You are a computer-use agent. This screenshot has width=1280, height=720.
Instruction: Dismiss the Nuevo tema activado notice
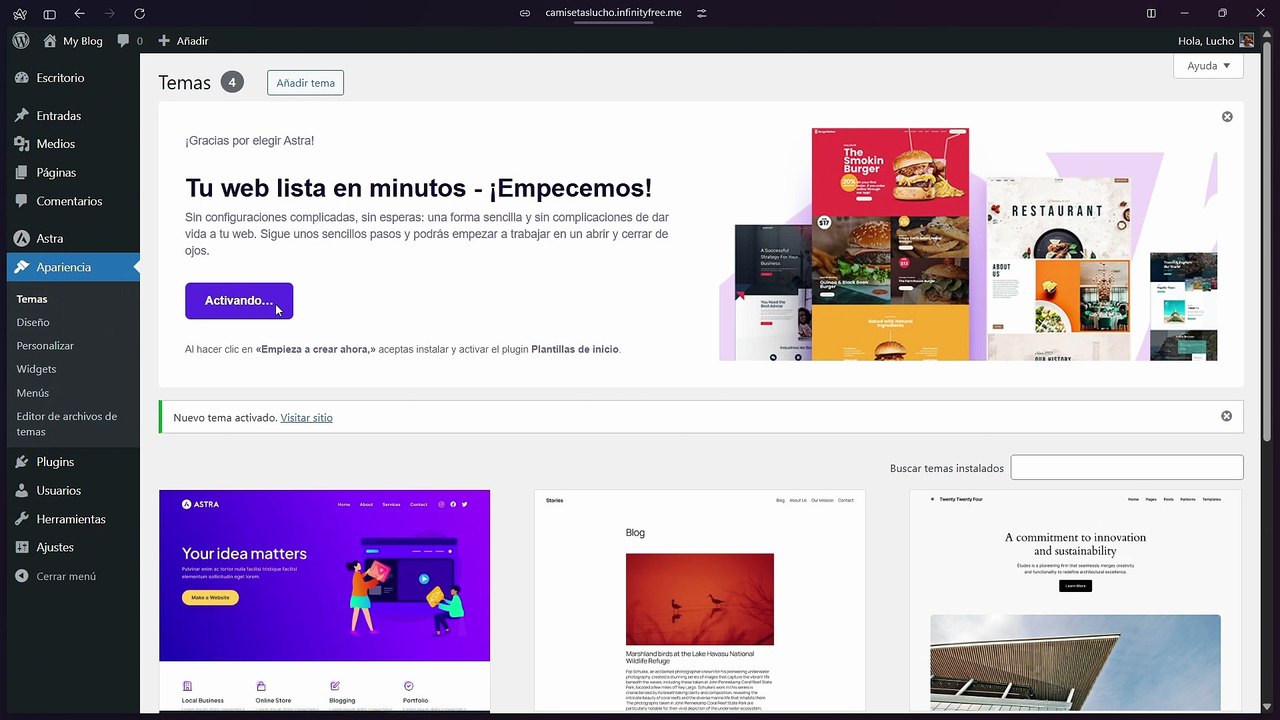pos(1226,416)
